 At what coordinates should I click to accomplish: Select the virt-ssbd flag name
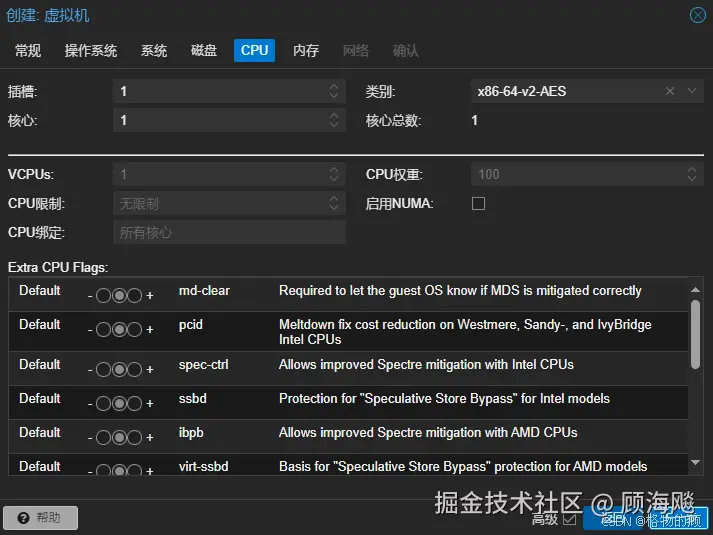pyautogui.click(x=203, y=466)
